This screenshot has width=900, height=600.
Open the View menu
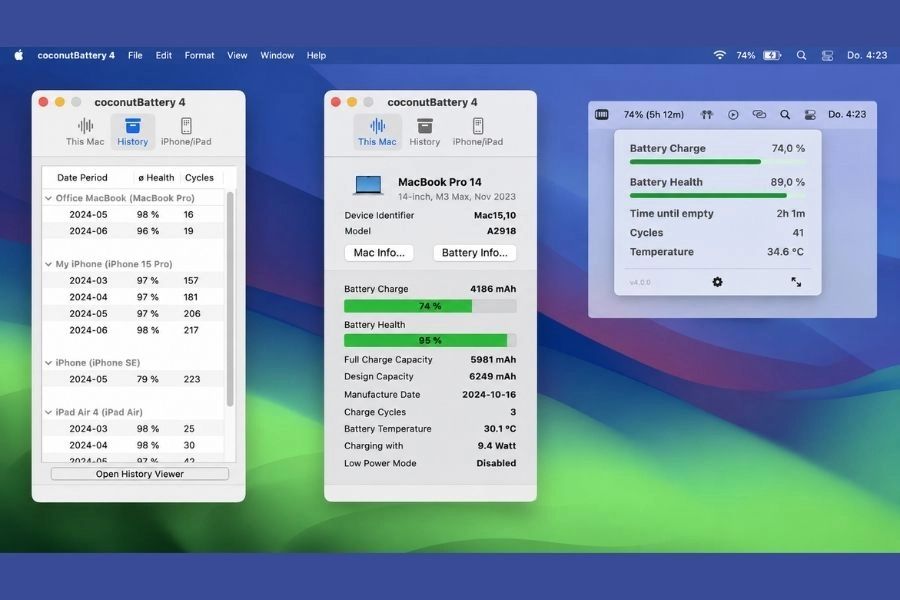pyautogui.click(x=237, y=55)
